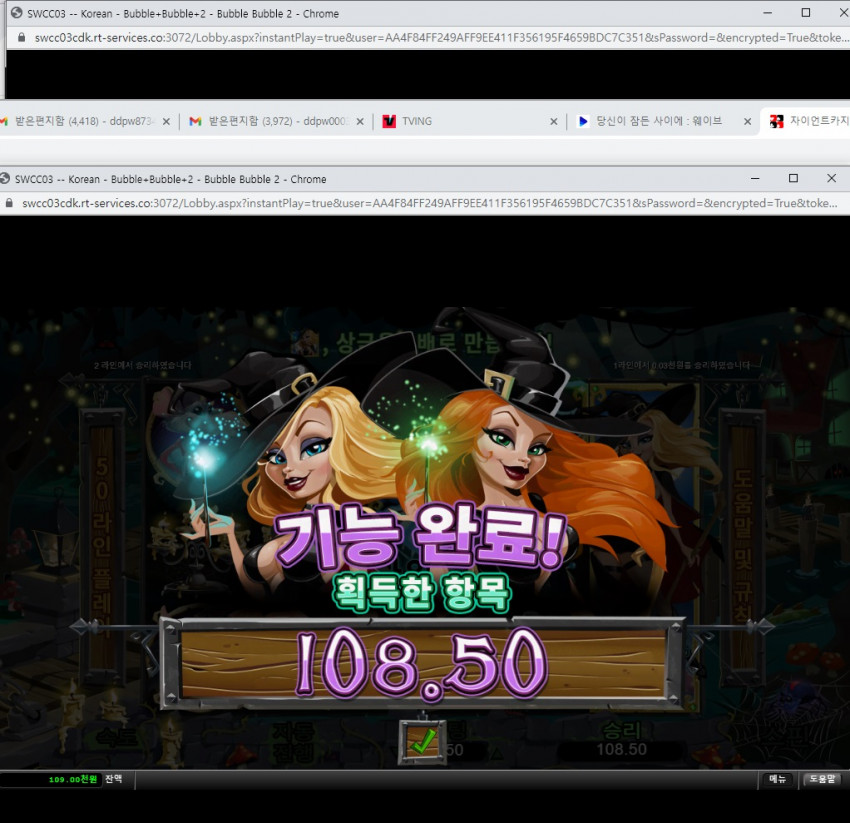
Task: Maximize the background Bubble Bubble 2 window
Action: click(806, 13)
